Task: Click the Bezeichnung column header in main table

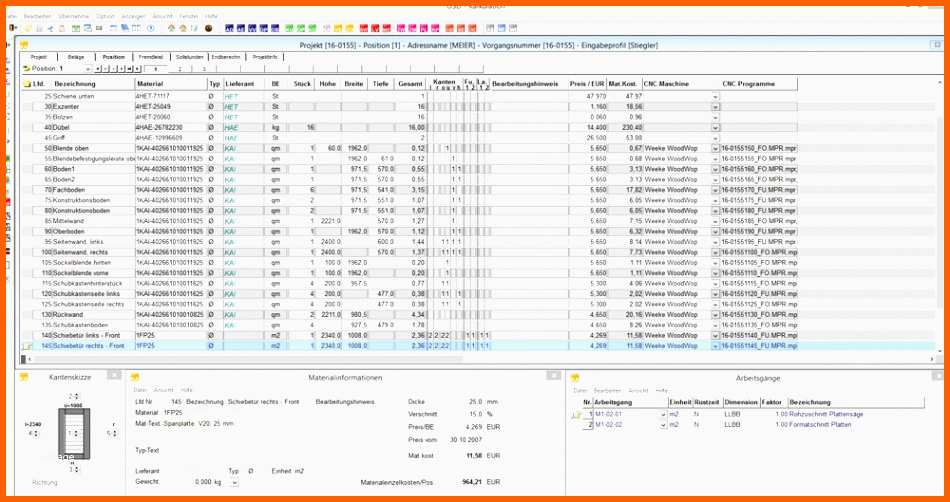Action: click(75, 84)
